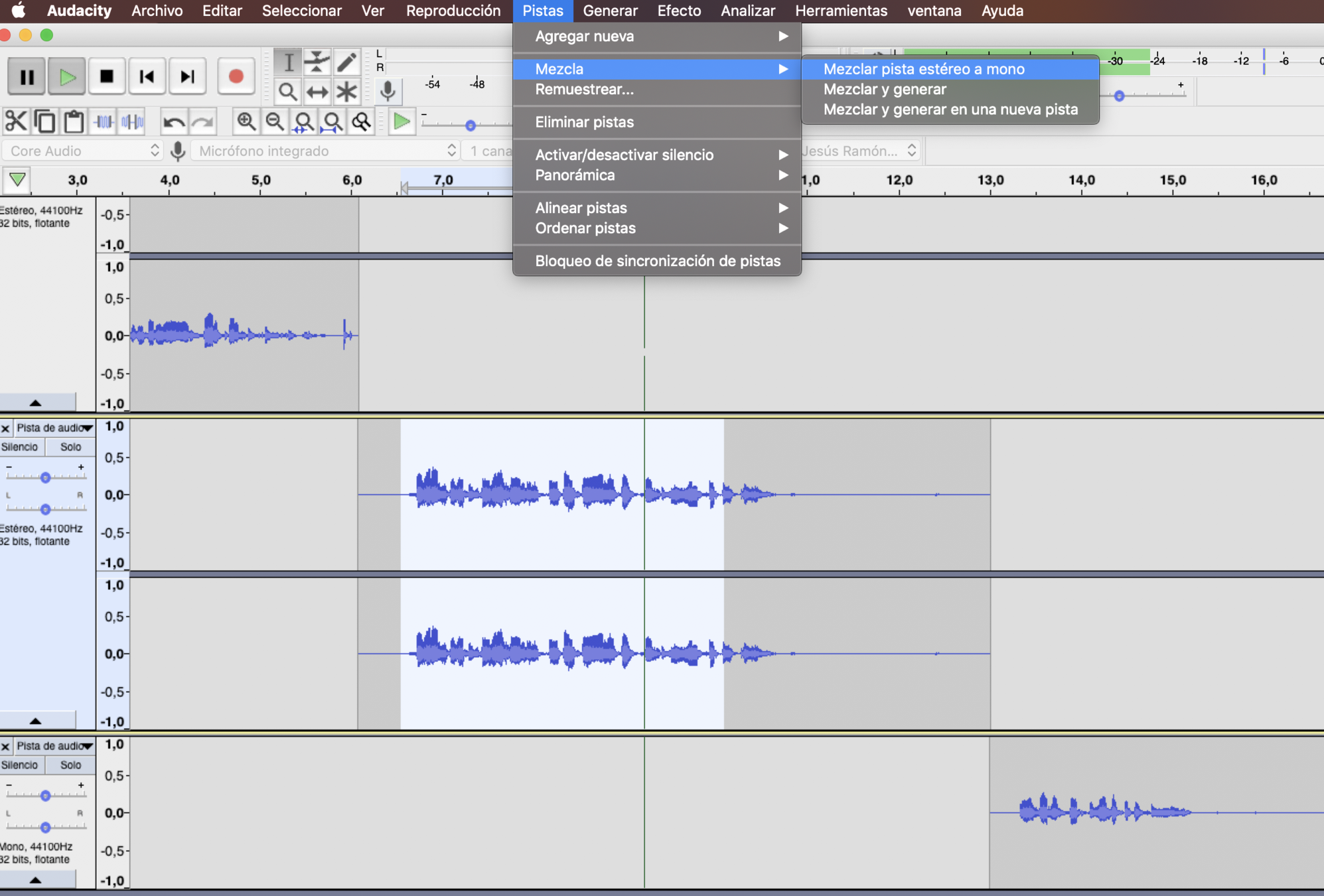Adjust the stereo track gain slider

click(x=45, y=477)
